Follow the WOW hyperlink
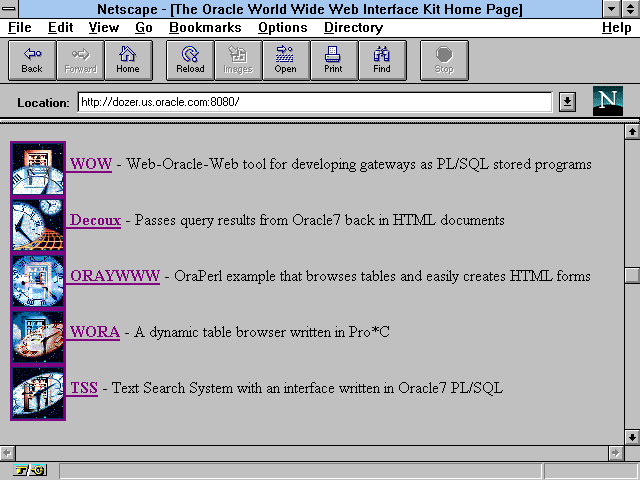 point(90,164)
